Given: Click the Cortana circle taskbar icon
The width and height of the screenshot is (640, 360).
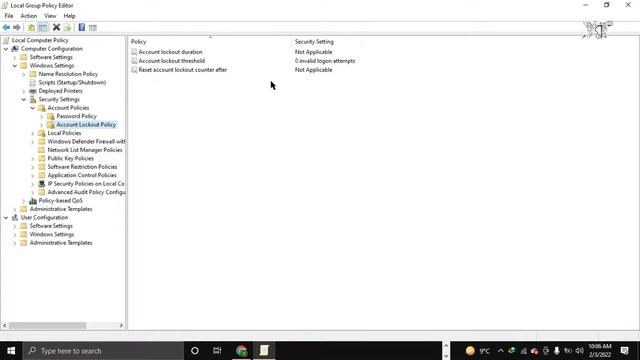Looking at the screenshot, I should click(x=195, y=351).
